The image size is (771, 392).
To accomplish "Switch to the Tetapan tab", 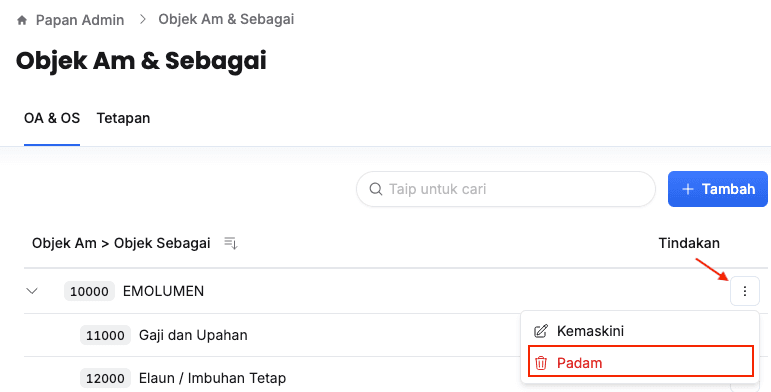I will click(x=123, y=119).
